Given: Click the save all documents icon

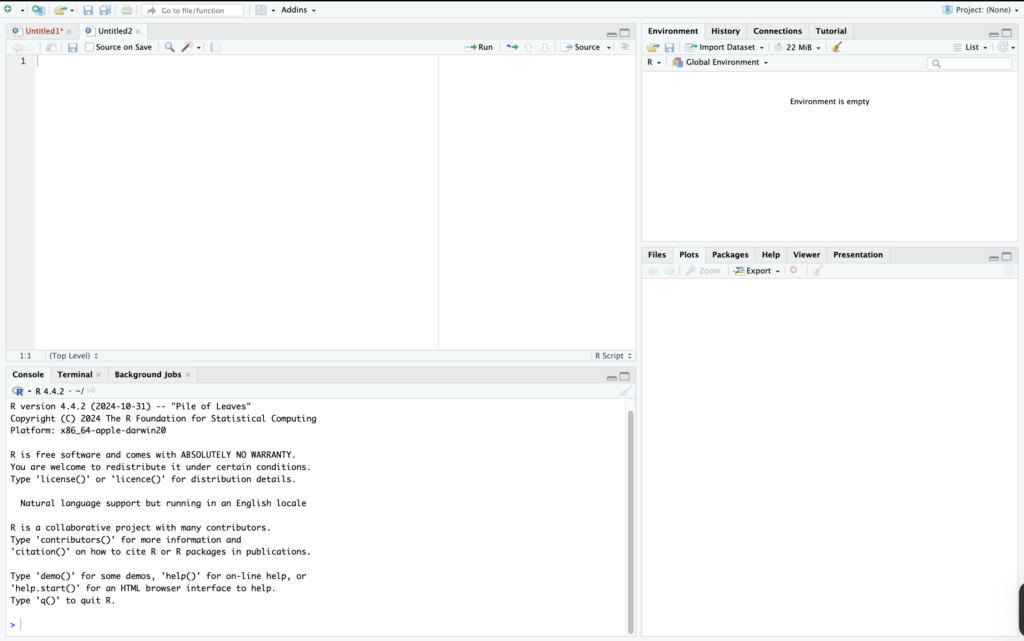Looking at the screenshot, I should pos(105,10).
